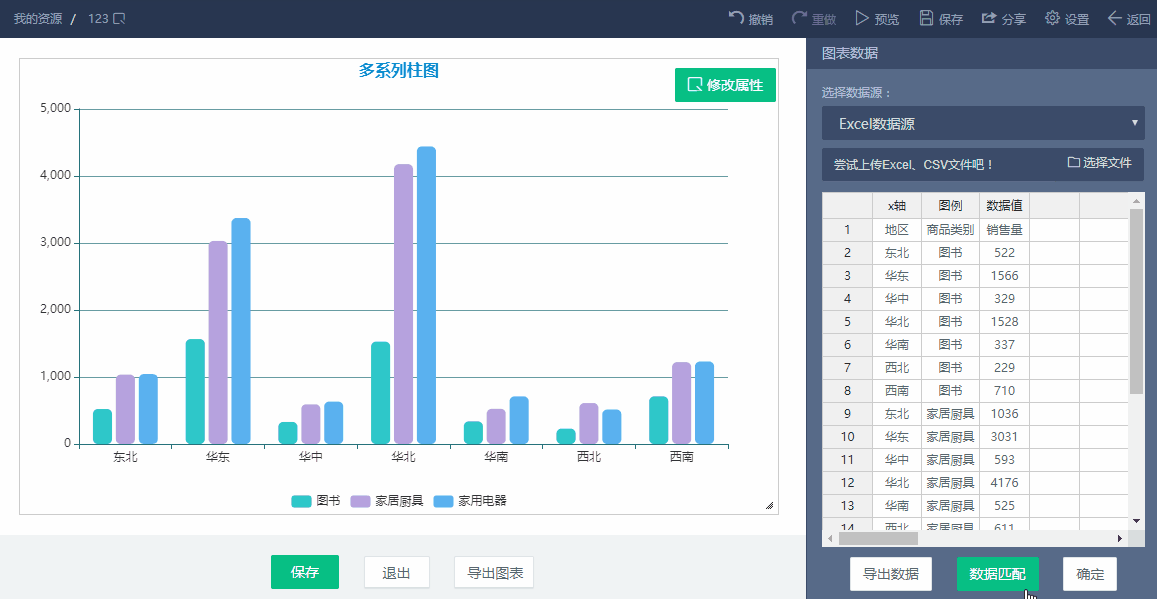Click the table scroll-right arrow
The image size is (1157, 599).
[1119, 539]
